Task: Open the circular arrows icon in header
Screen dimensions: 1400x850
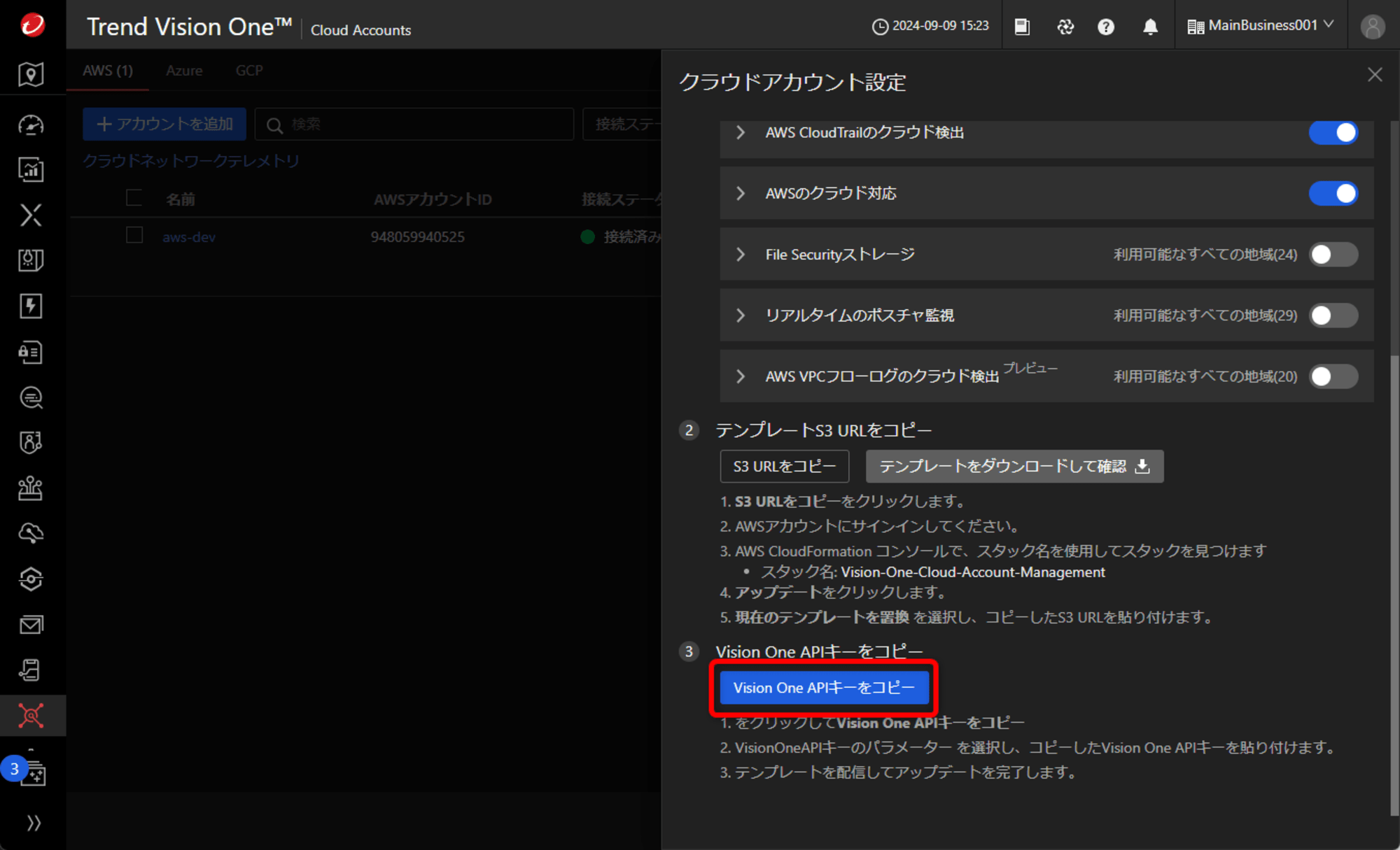Action: 1065,27
